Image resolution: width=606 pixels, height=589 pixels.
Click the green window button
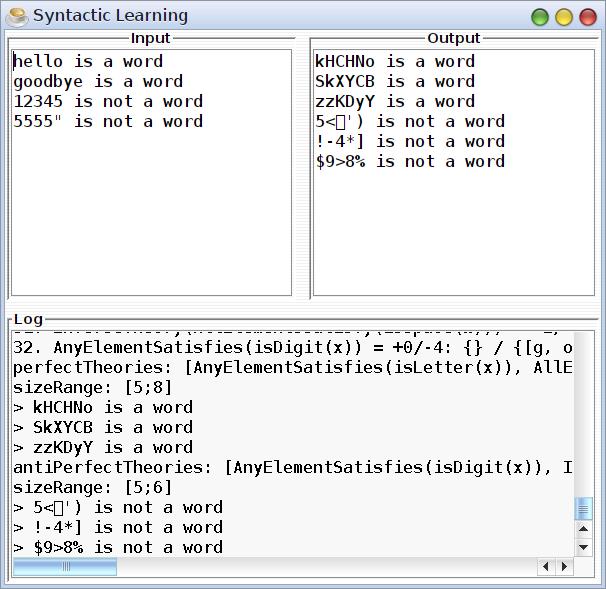[540, 17]
